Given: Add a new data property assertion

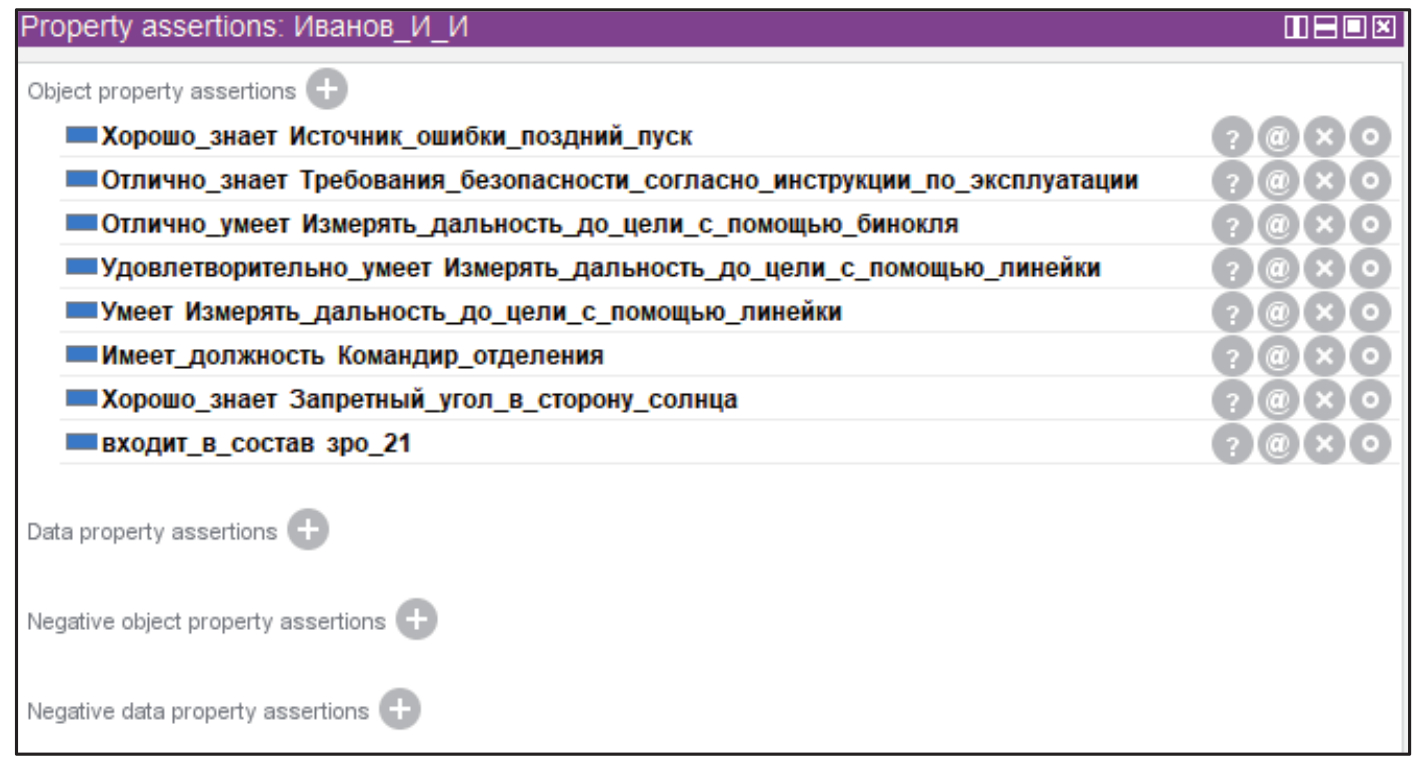Looking at the screenshot, I should (x=307, y=531).
